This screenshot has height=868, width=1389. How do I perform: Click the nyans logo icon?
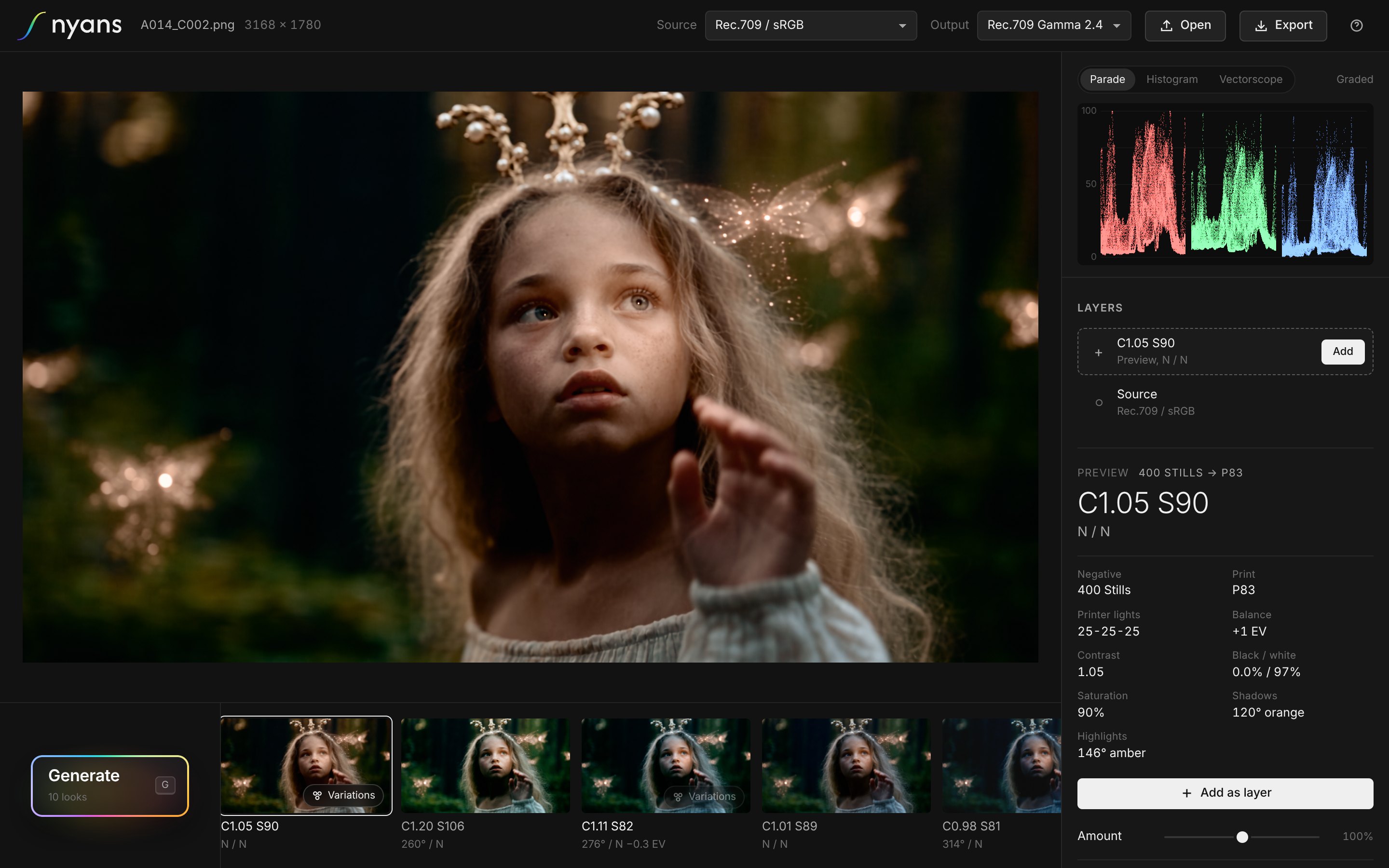31,26
